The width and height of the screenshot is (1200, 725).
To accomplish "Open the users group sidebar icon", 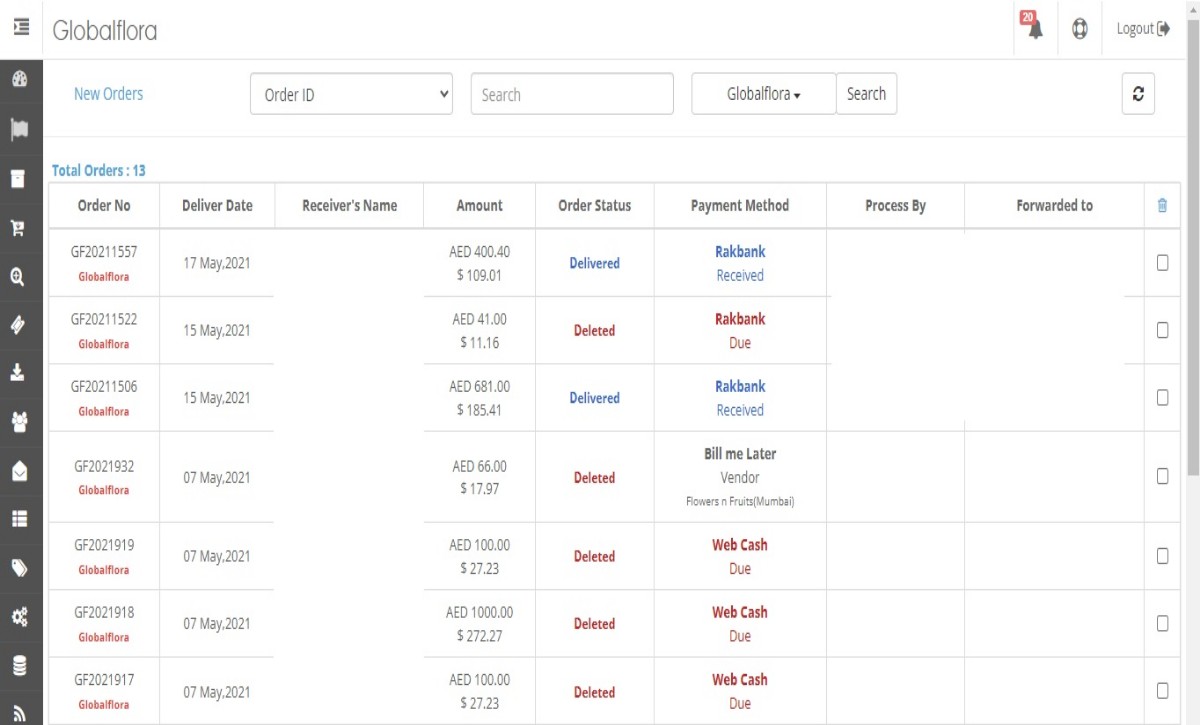I will pos(18,422).
